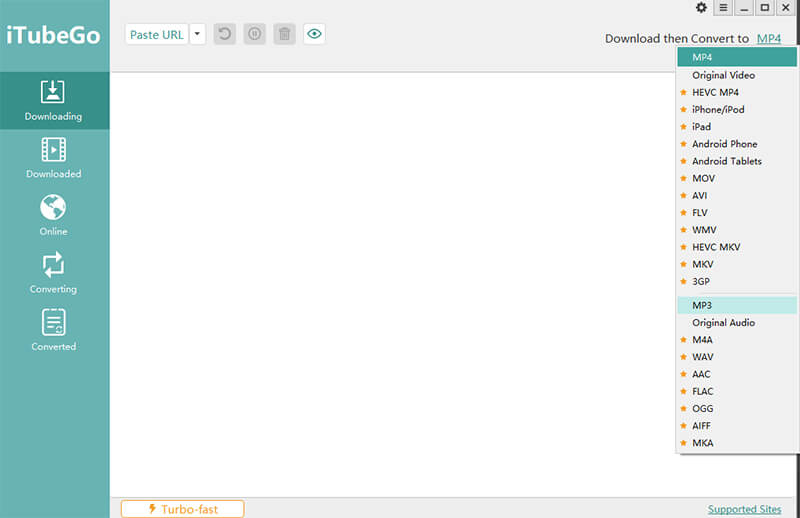The height and width of the screenshot is (518, 800).
Task: Pick WMV from the format list
Action: pos(737,230)
